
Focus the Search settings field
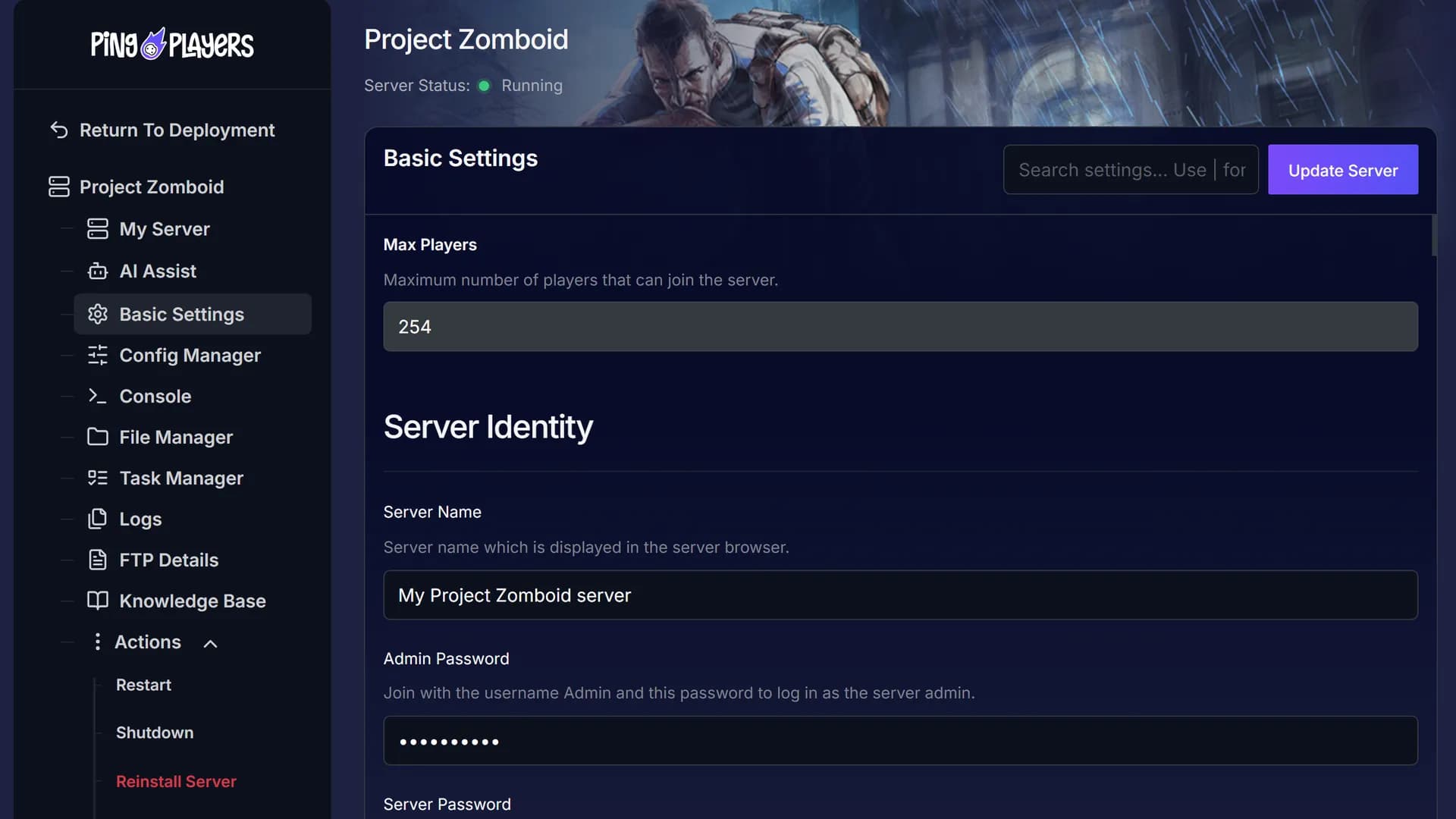coord(1131,170)
